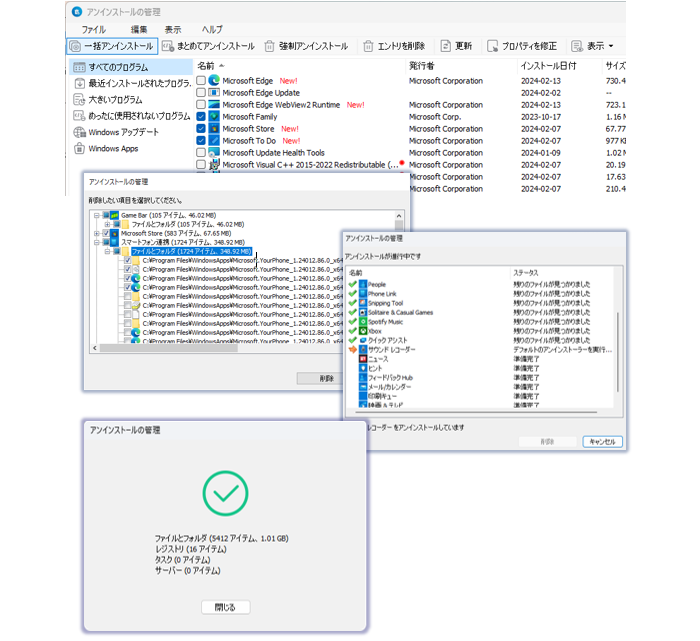Click 閉じる in the completion dialog

click(225, 607)
